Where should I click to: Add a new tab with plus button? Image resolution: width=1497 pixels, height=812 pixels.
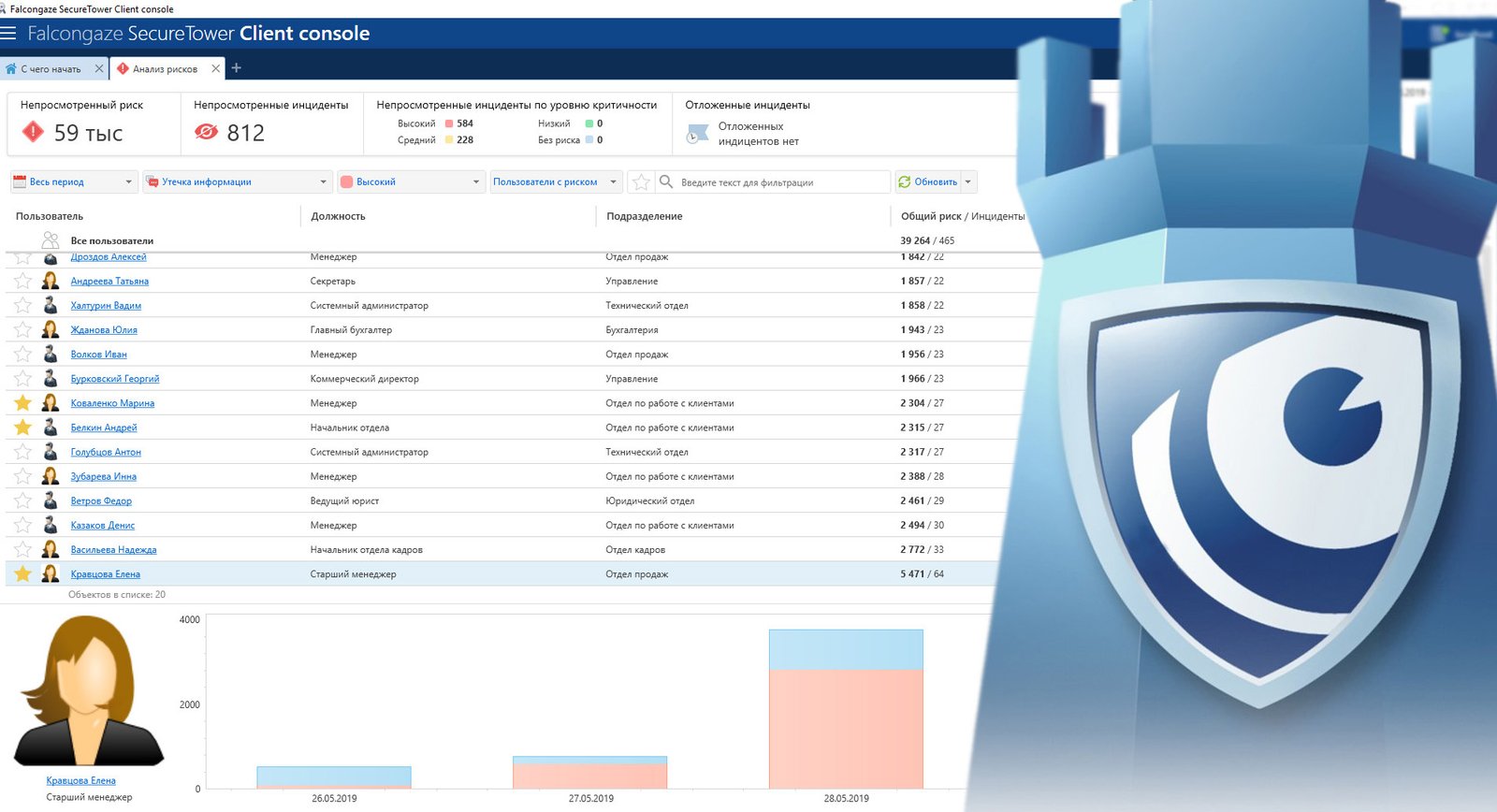tap(237, 67)
